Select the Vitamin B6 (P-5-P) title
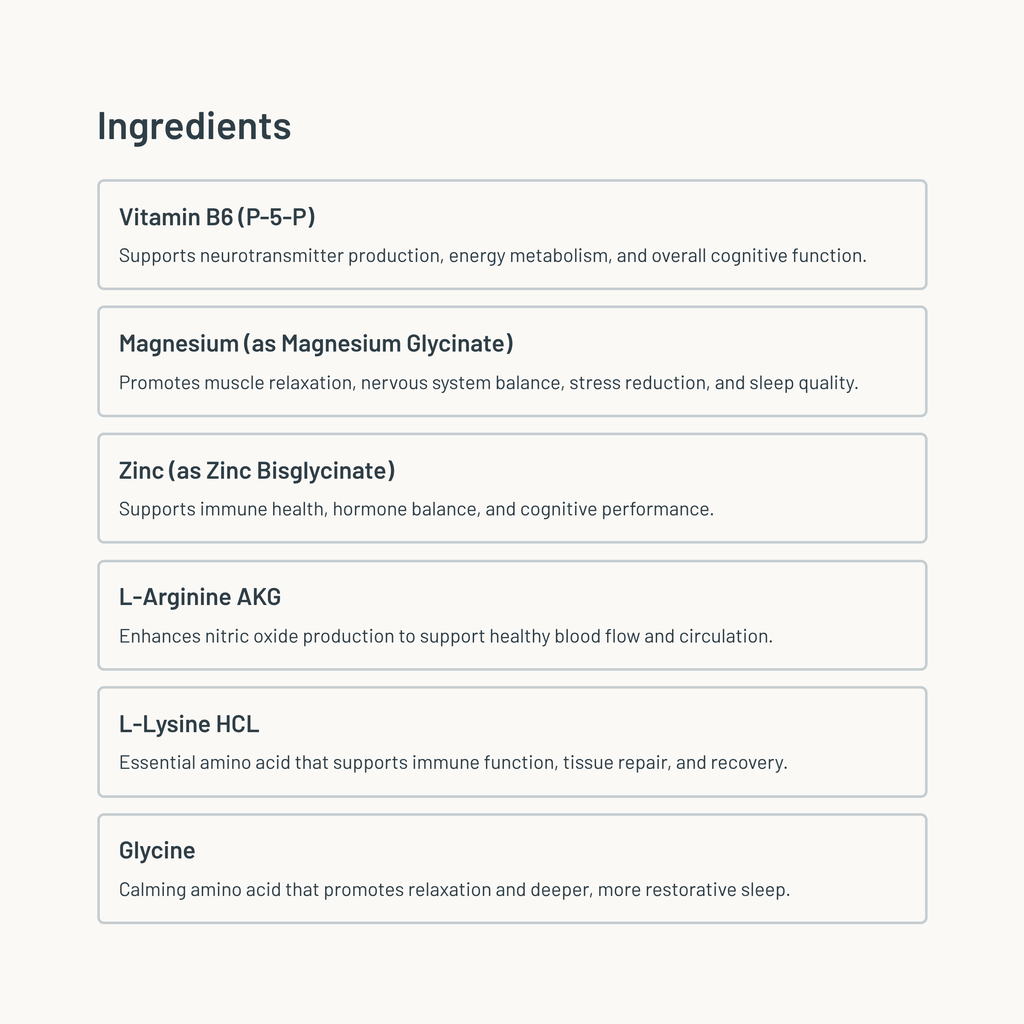The width and height of the screenshot is (1024, 1024). point(217,217)
